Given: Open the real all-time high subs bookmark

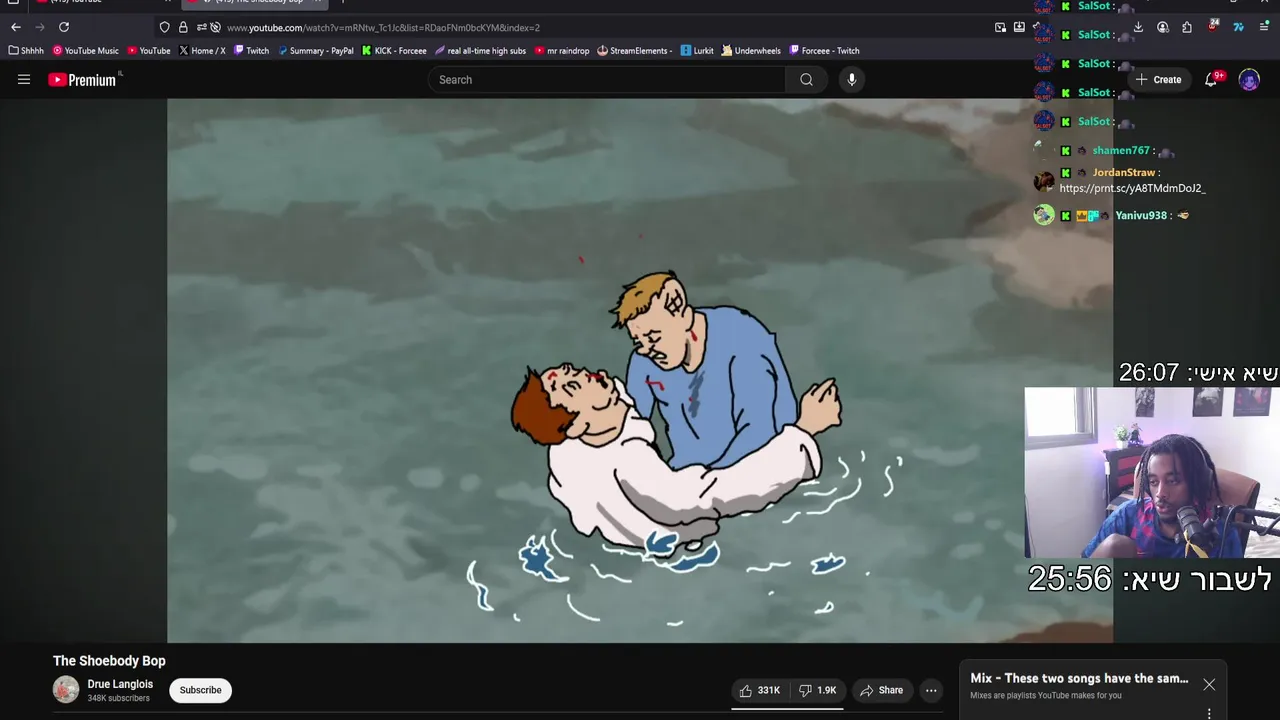Looking at the screenshot, I should (x=481, y=51).
